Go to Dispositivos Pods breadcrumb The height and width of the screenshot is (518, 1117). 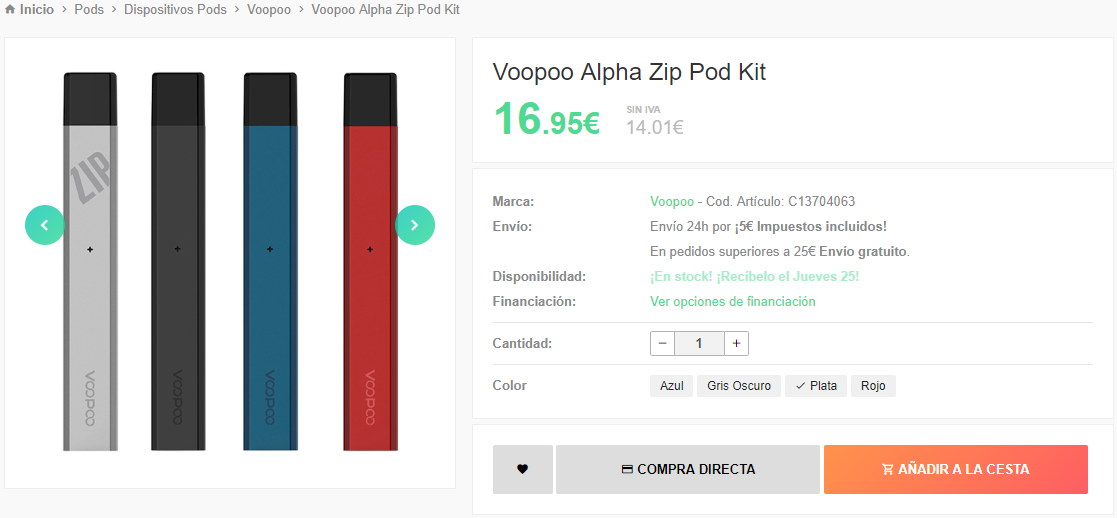coord(175,10)
